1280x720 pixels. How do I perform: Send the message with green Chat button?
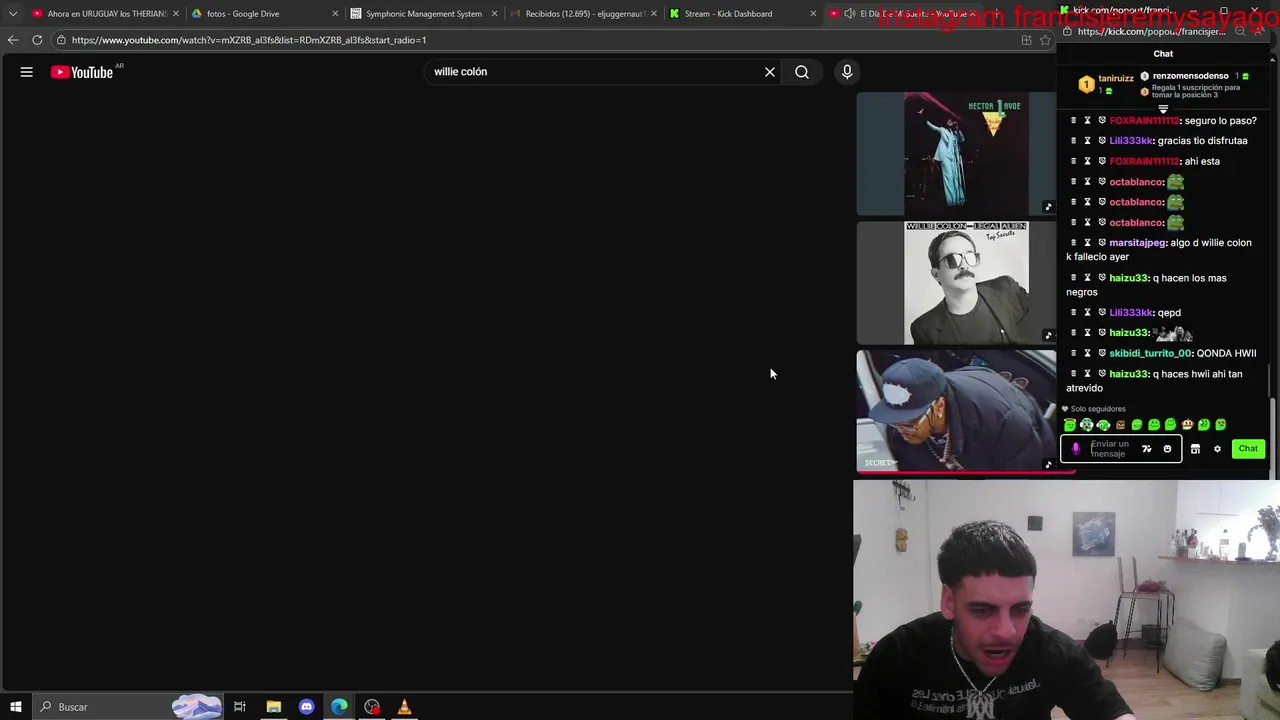(1248, 449)
